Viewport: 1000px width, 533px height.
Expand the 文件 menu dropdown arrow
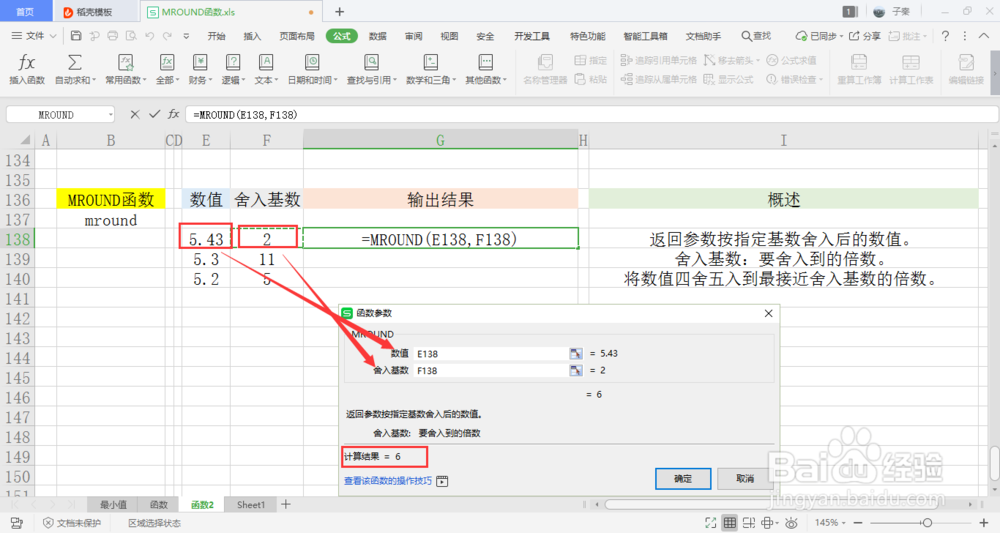53,36
